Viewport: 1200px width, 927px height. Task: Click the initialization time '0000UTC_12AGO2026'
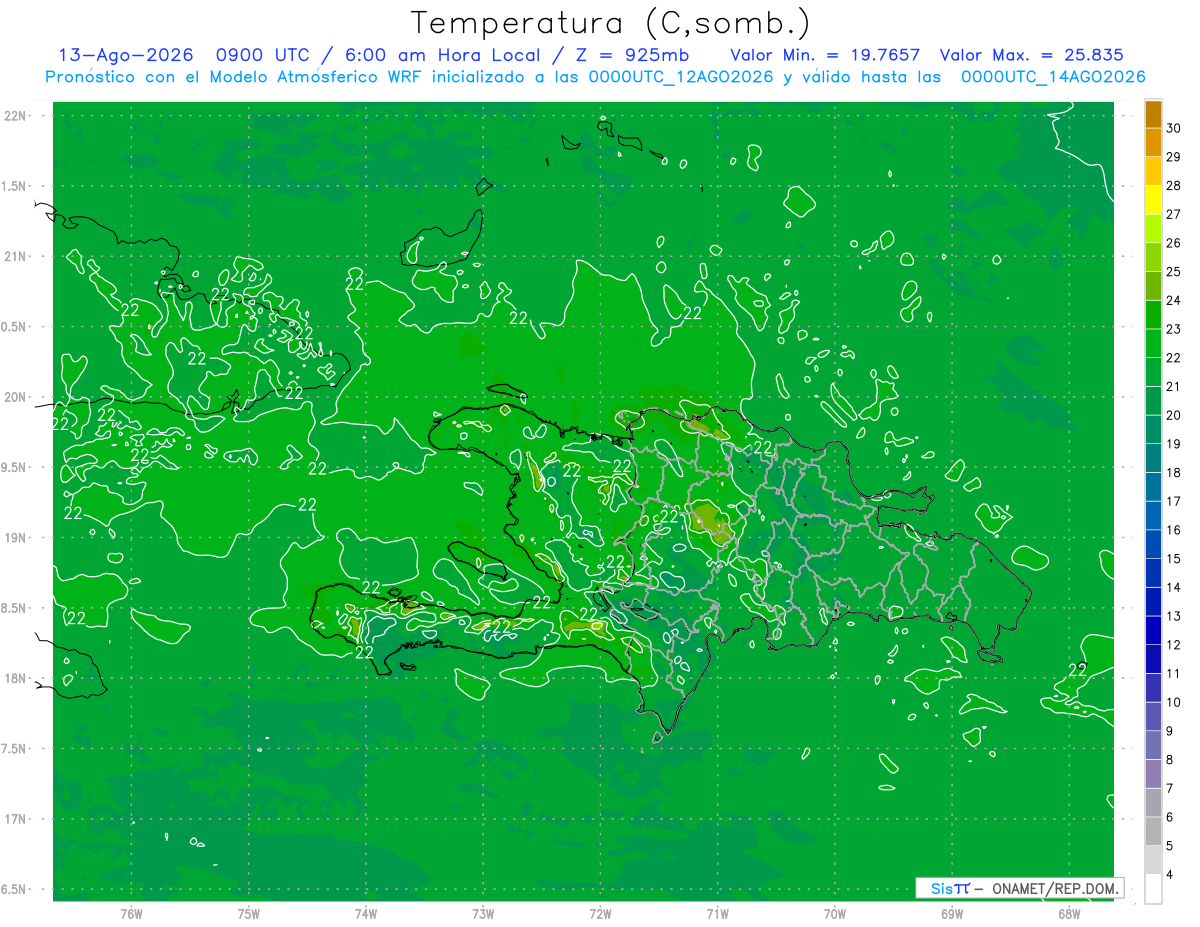(680, 77)
